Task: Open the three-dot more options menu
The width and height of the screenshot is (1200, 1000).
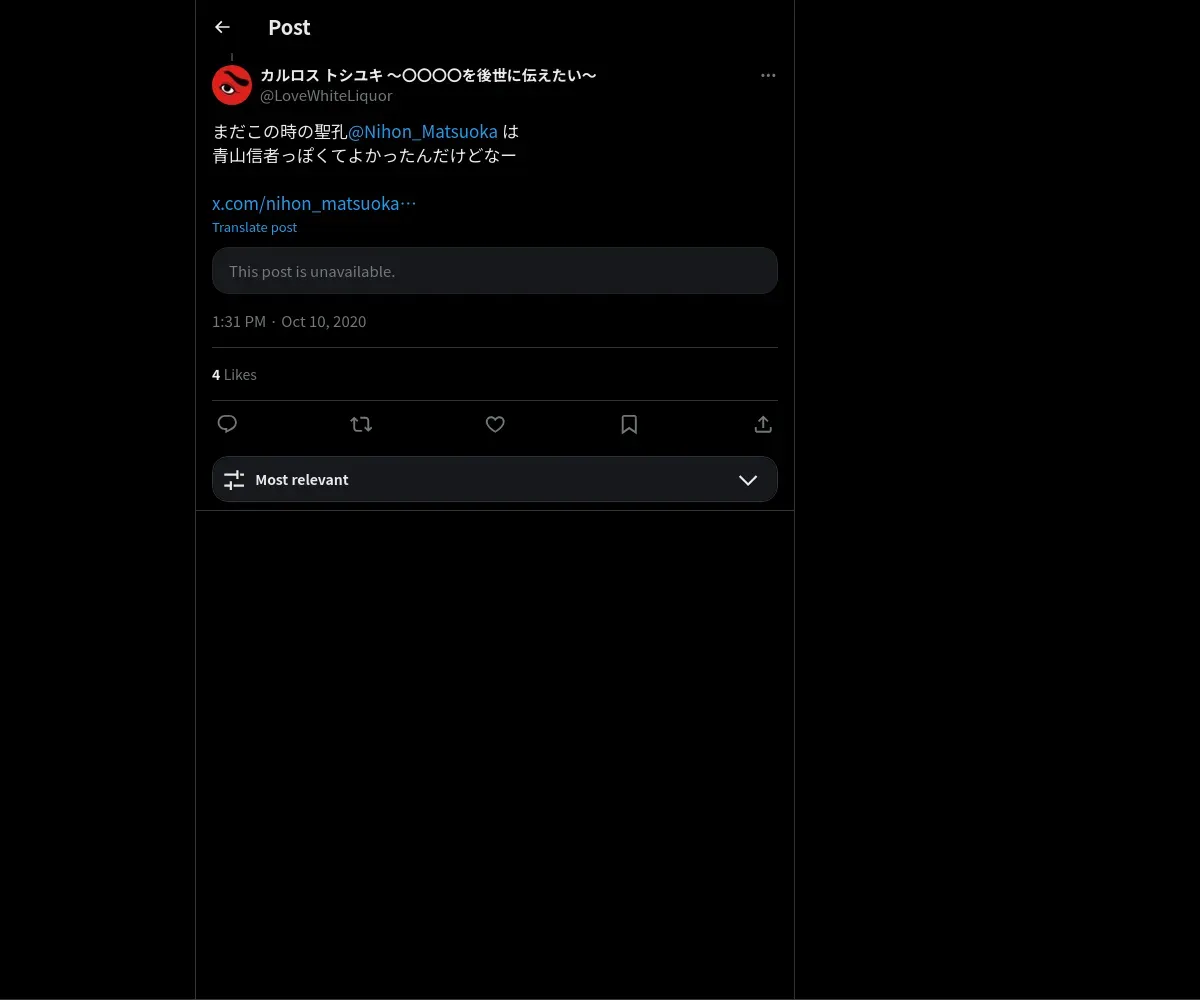Action: (768, 76)
